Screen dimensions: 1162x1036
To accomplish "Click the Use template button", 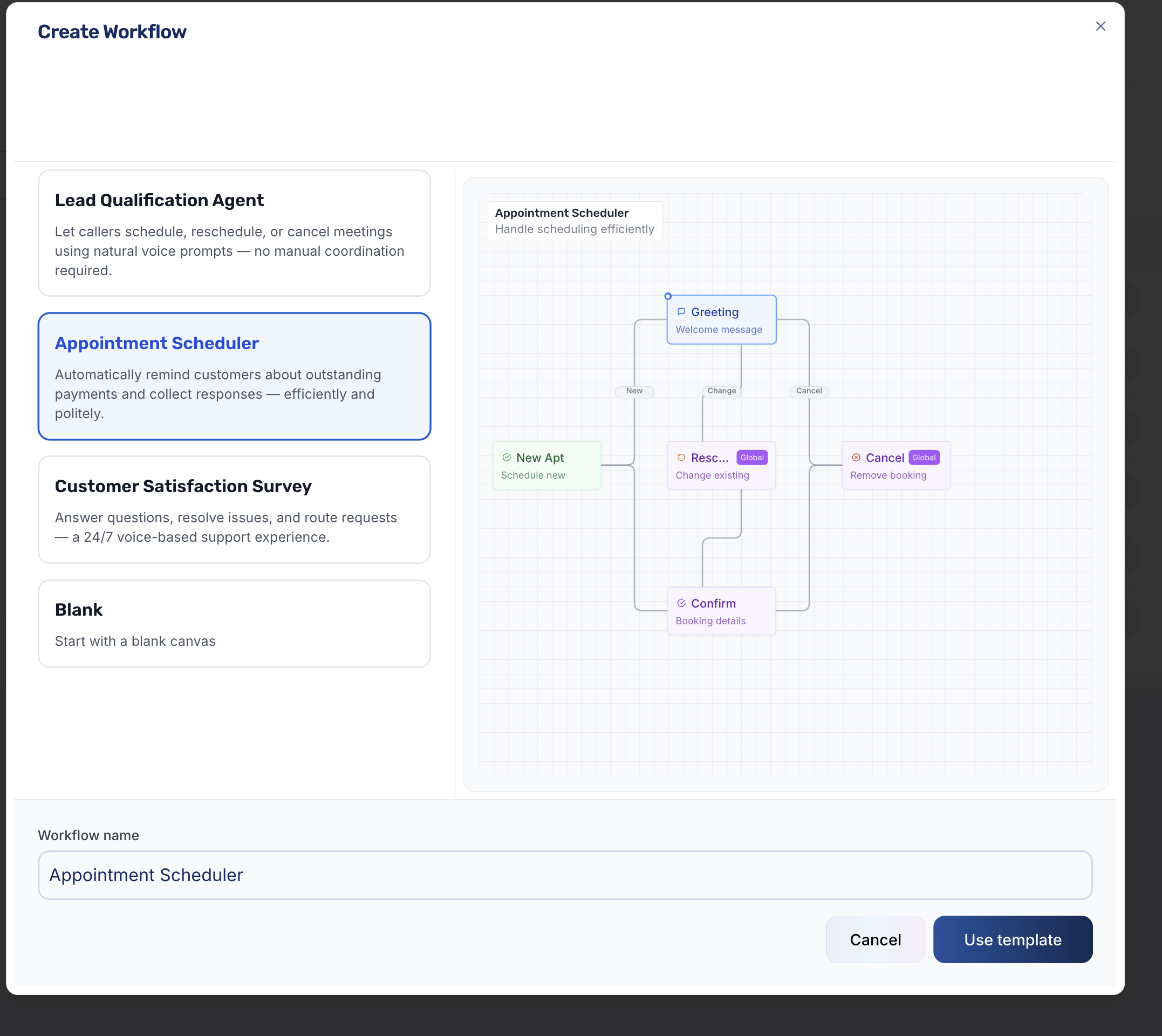I will tap(1013, 939).
